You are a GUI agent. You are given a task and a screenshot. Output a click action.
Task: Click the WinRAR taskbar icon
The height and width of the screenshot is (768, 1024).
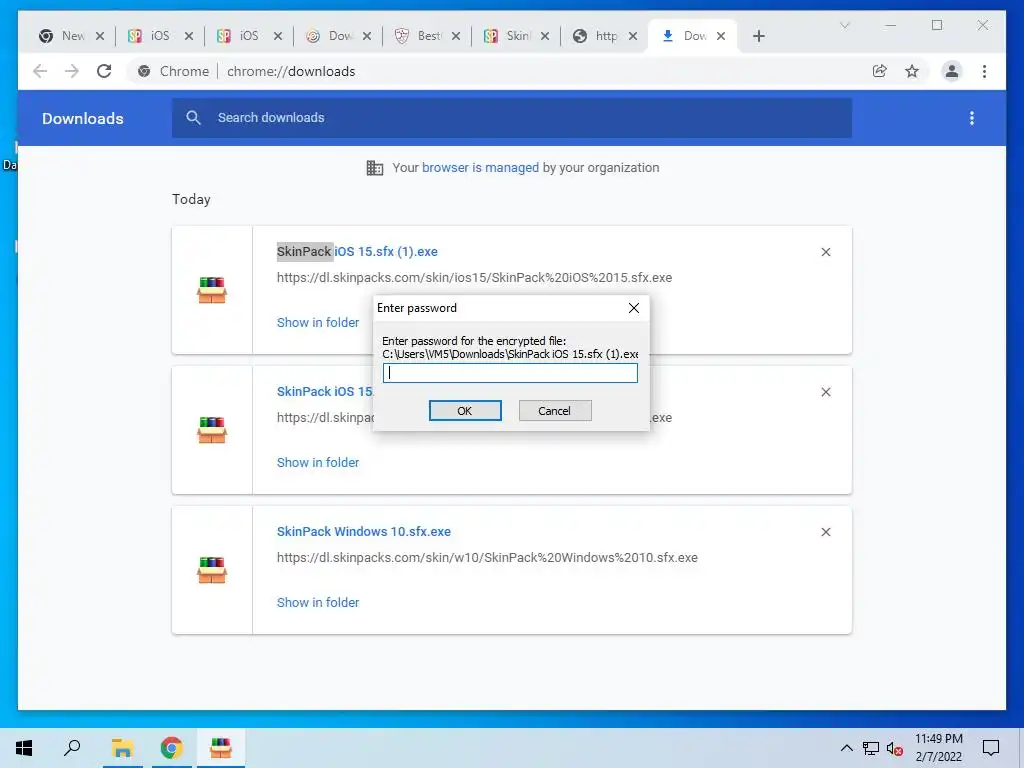point(221,748)
